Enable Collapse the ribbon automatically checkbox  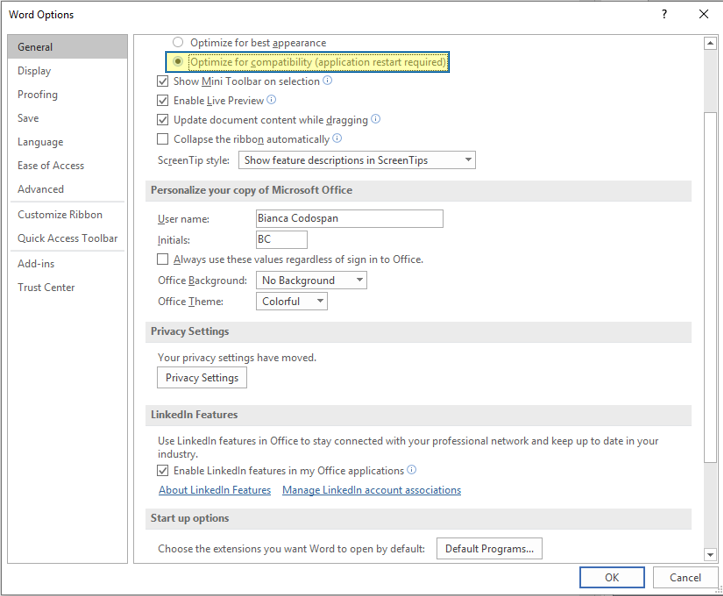coord(162,139)
